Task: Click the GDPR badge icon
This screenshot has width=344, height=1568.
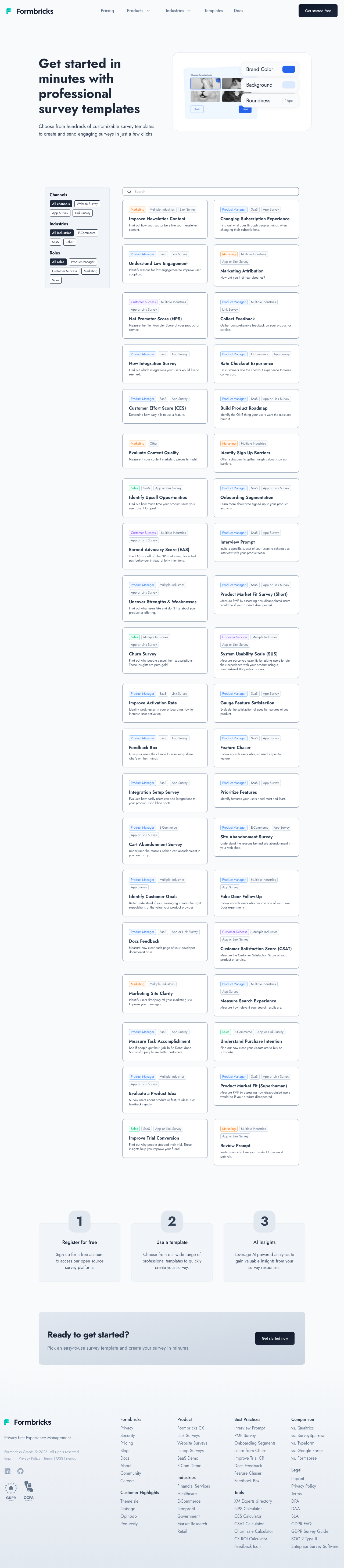Action: coord(11,1492)
